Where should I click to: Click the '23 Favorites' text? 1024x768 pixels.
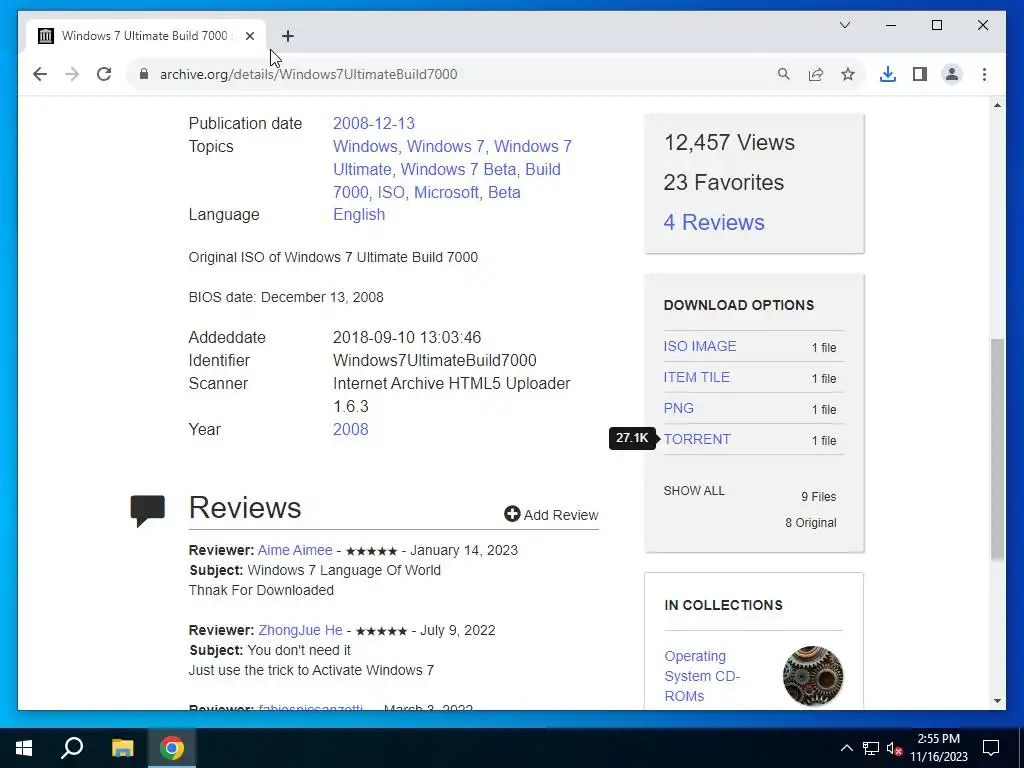click(x=724, y=182)
